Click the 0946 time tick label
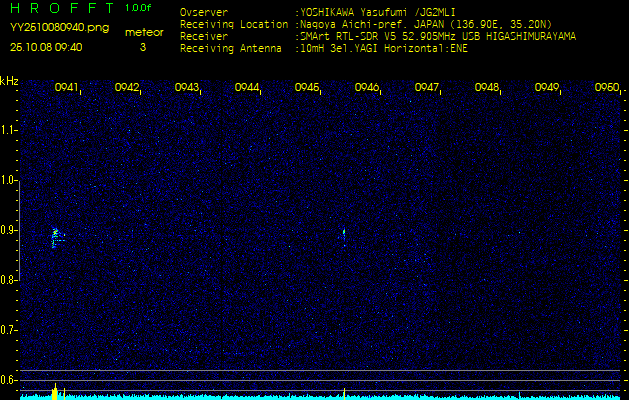This screenshot has height=400, width=629. tap(367, 87)
